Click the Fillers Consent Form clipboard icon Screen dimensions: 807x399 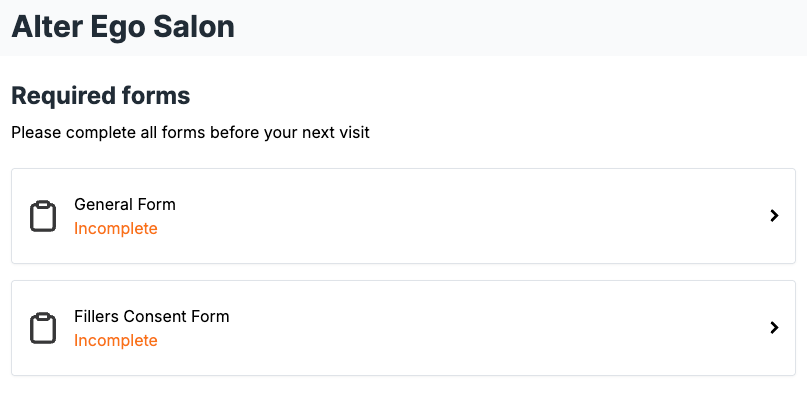click(43, 328)
